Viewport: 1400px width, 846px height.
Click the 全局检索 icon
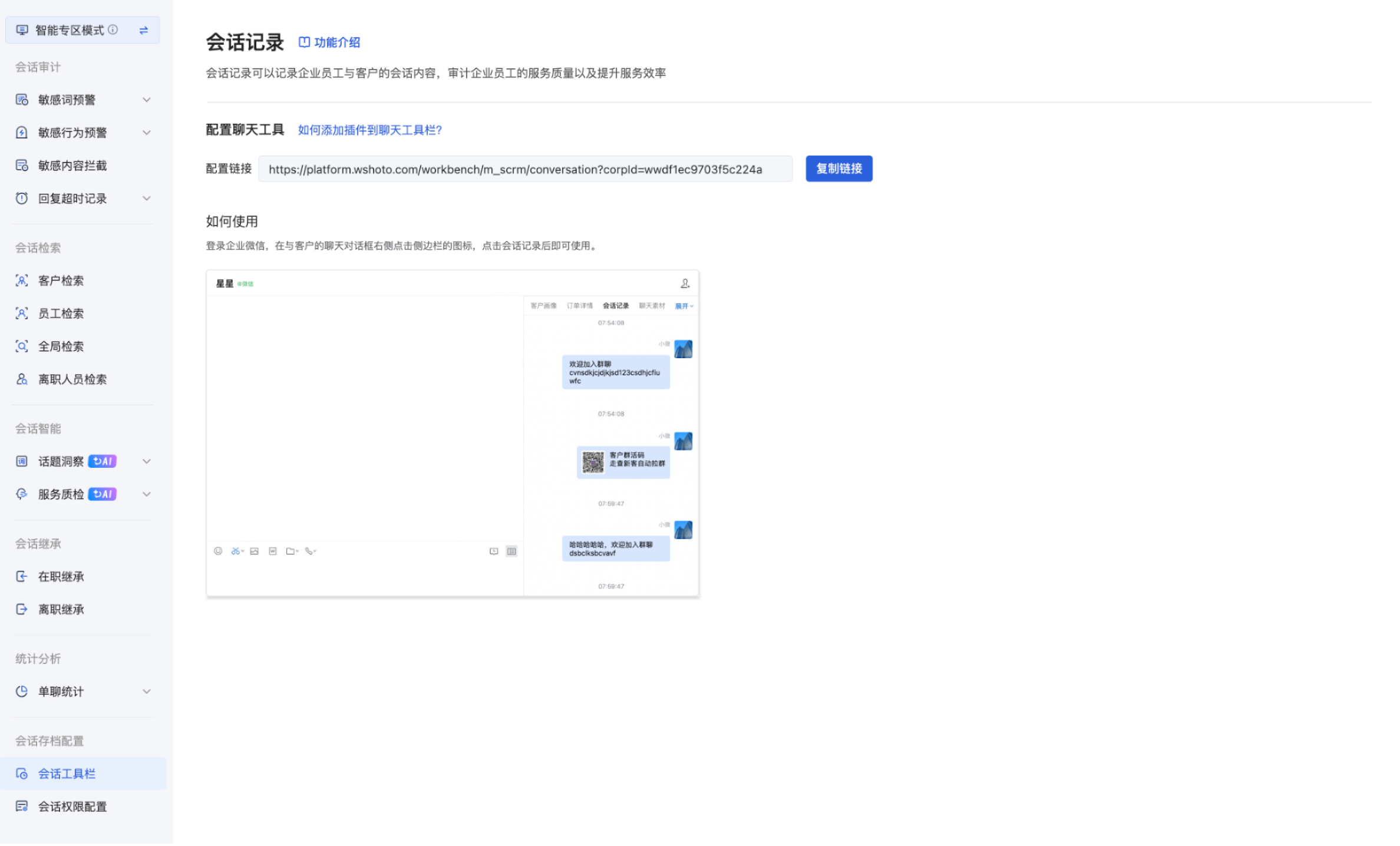coord(22,347)
